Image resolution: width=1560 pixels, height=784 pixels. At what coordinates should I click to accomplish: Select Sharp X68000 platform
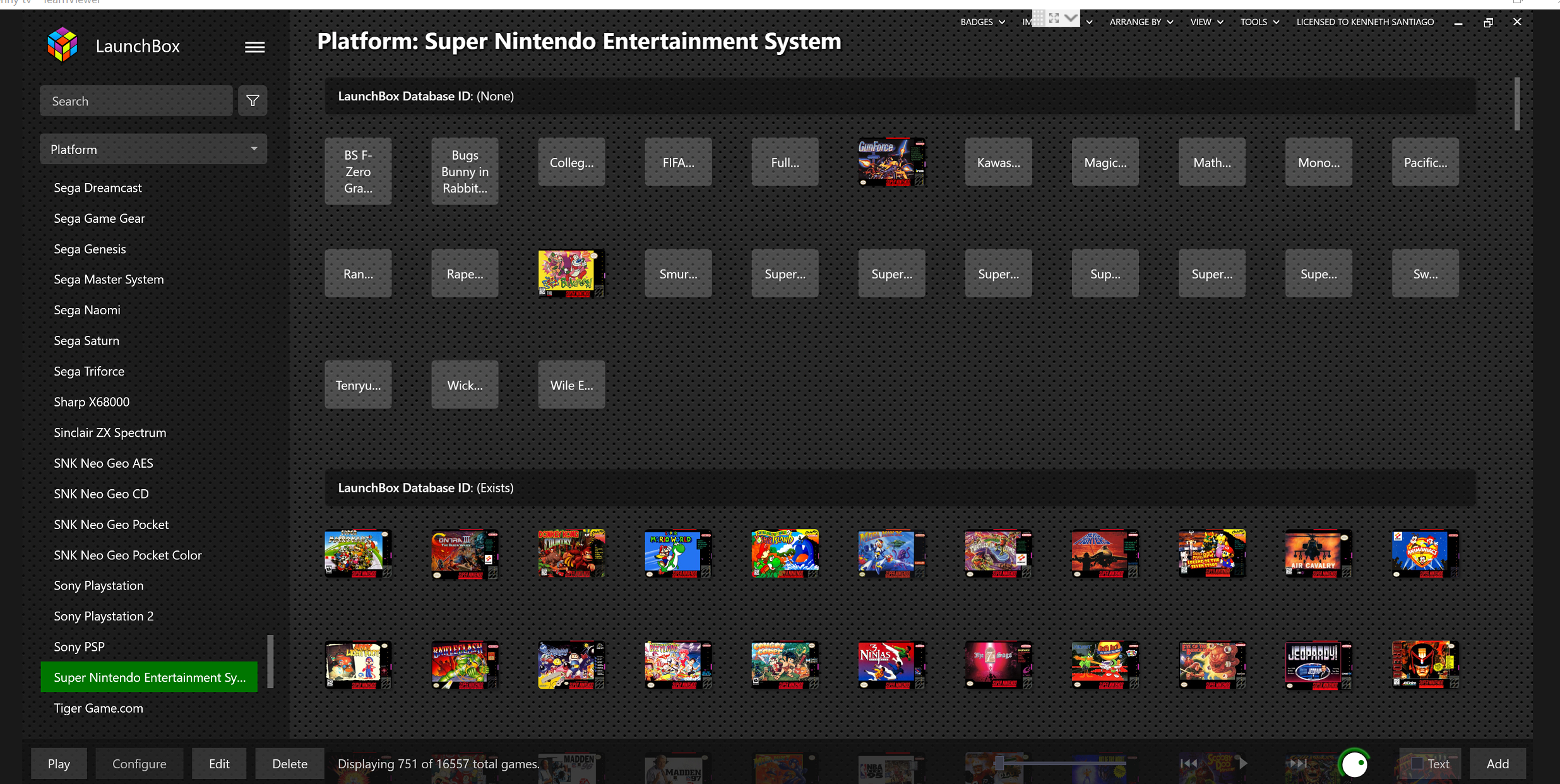(92, 402)
